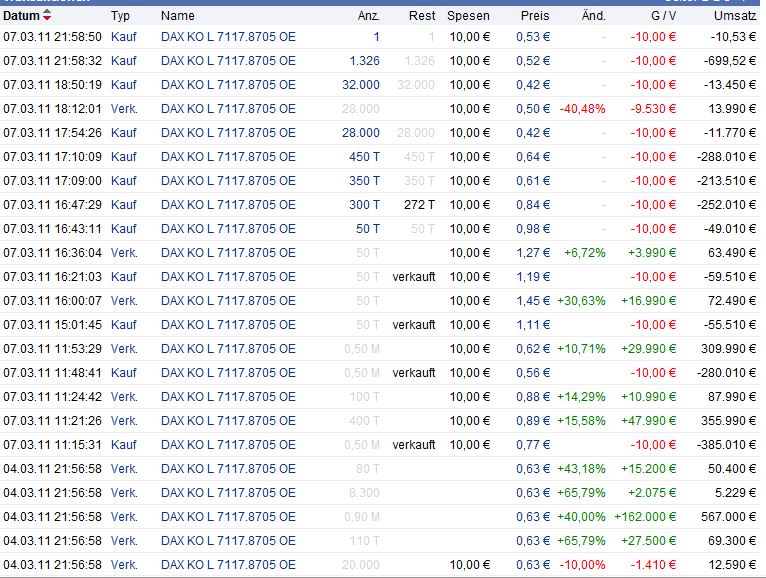Viewport: 766px width, 578px height.
Task: Click the Typ column header
Action: [x=120, y=16]
